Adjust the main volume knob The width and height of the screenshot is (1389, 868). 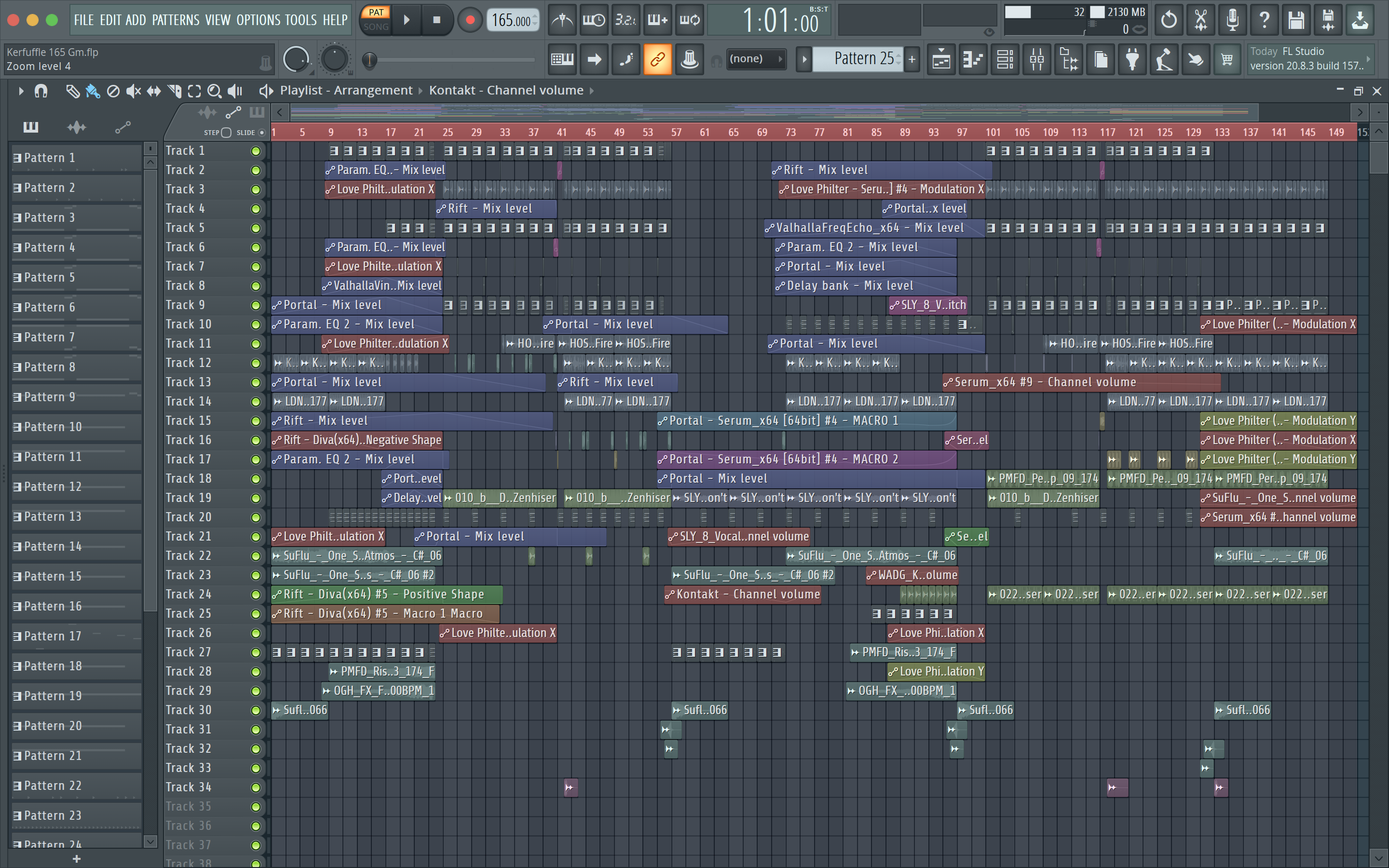tap(296, 58)
